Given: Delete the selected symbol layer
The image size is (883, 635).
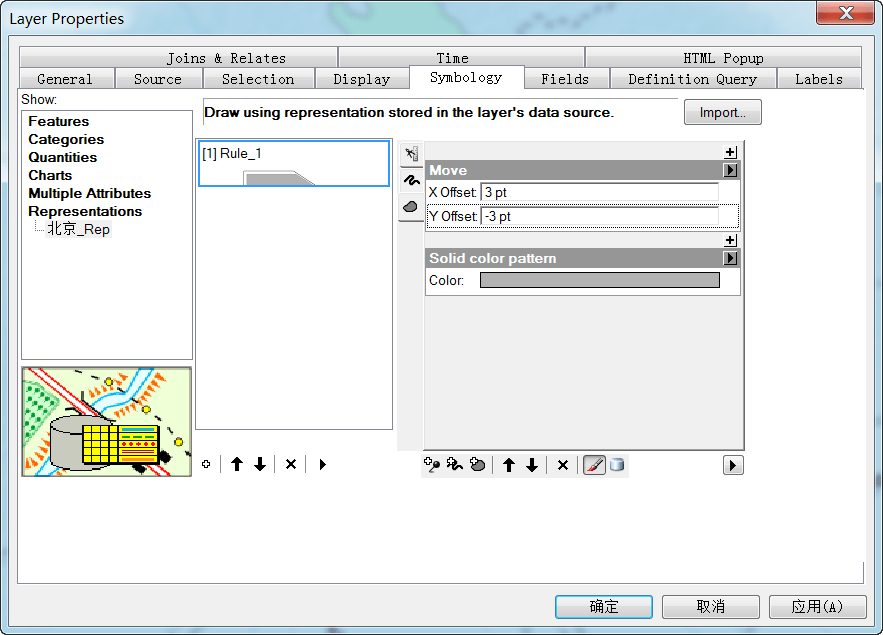Looking at the screenshot, I should tap(563, 465).
